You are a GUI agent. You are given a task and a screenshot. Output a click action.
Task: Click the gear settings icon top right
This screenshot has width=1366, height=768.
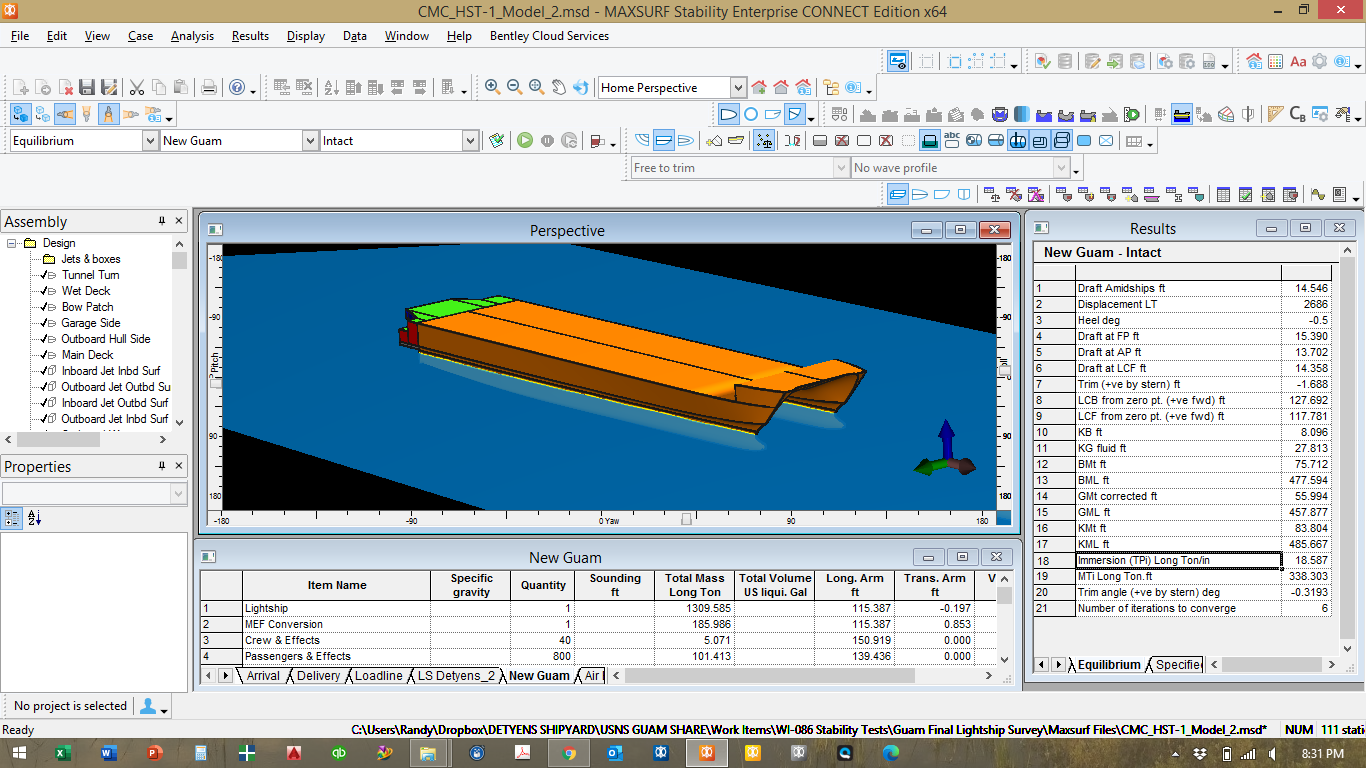point(1320,62)
